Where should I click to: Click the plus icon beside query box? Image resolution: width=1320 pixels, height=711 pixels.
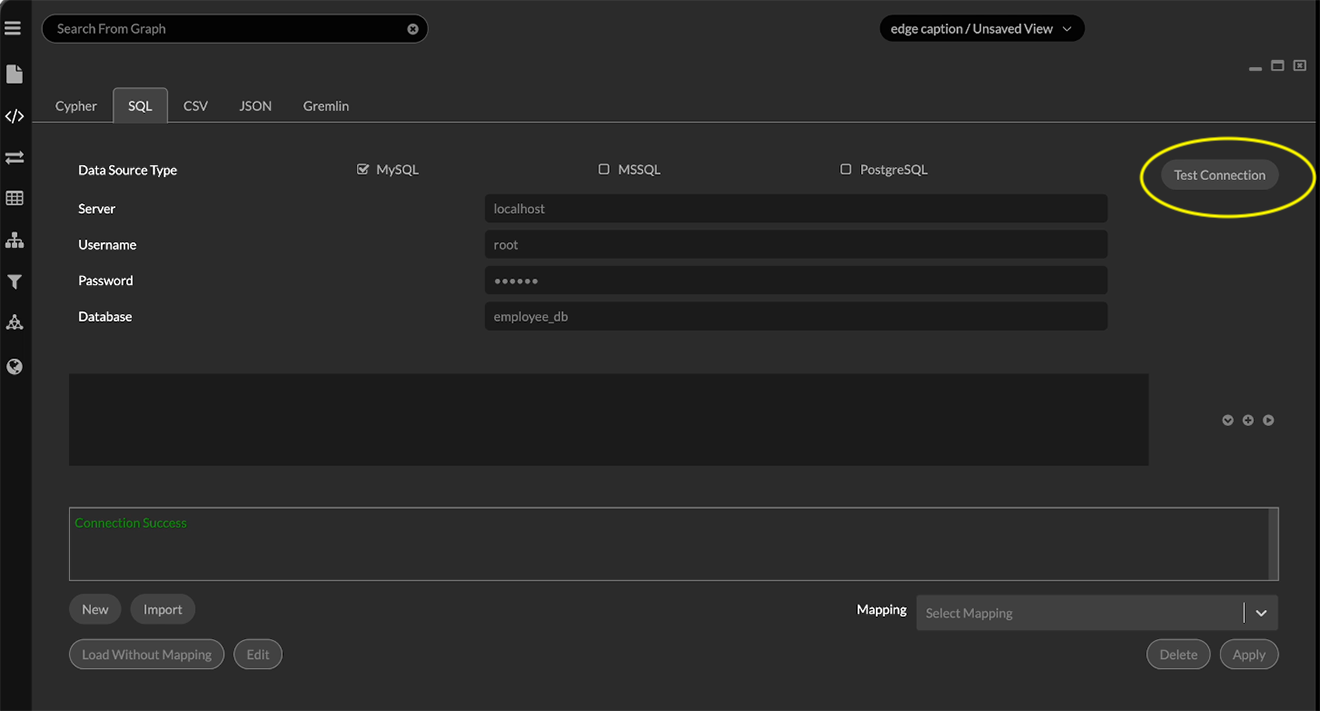point(1248,420)
